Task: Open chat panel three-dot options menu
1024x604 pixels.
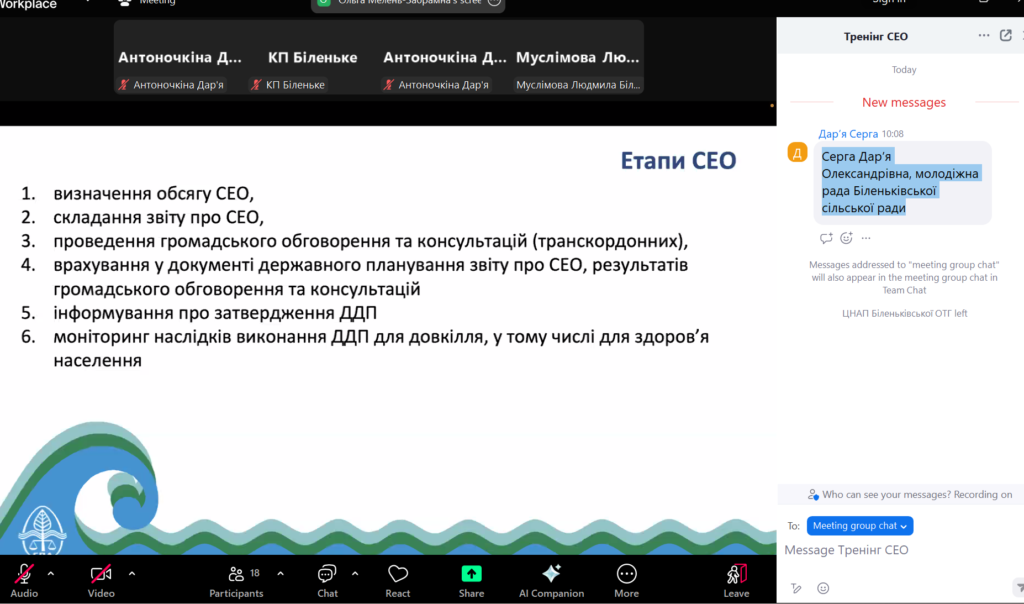Action: click(984, 36)
